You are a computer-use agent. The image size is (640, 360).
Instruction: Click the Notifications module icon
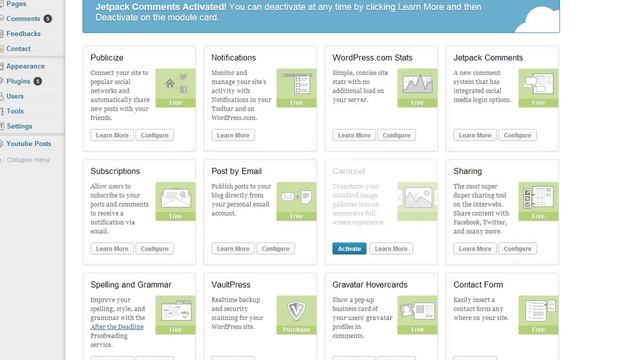[x=296, y=88]
